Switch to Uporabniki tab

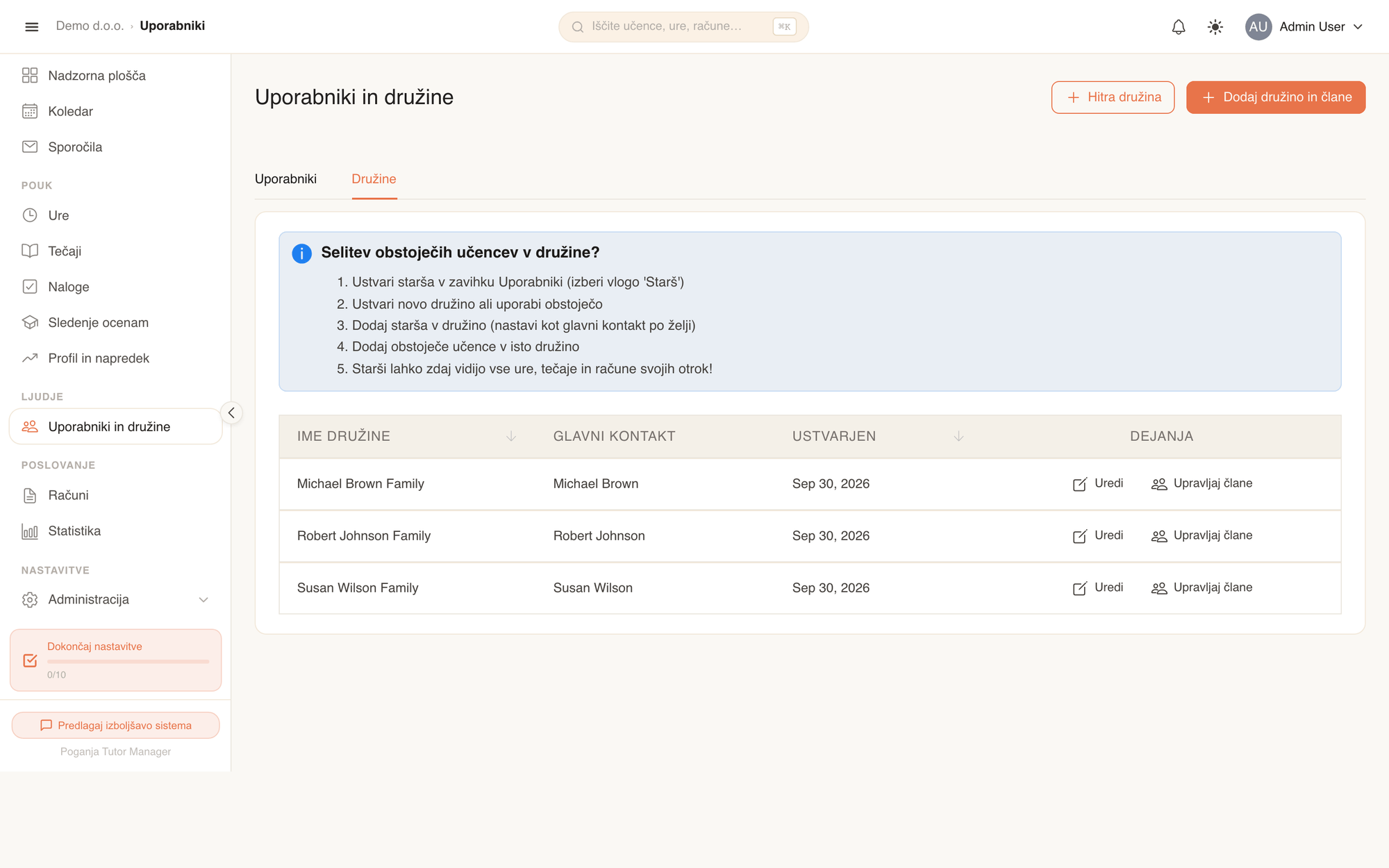[285, 178]
